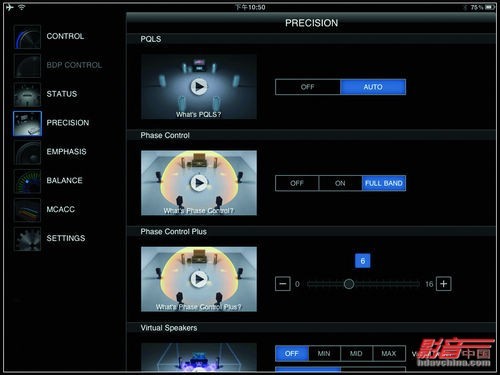
Task: Turn Phase Control OFF
Action: pyautogui.click(x=297, y=183)
